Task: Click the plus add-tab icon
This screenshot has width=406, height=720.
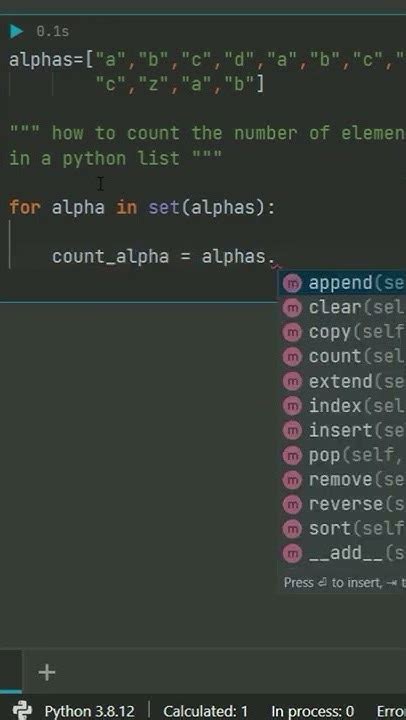Action: pos(47,673)
